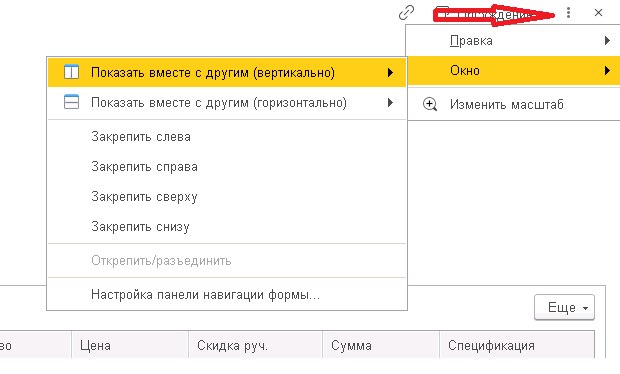Image resolution: width=620 pixels, height=374 pixels.
Task: Open the Еще dropdown button
Action: coord(564,307)
